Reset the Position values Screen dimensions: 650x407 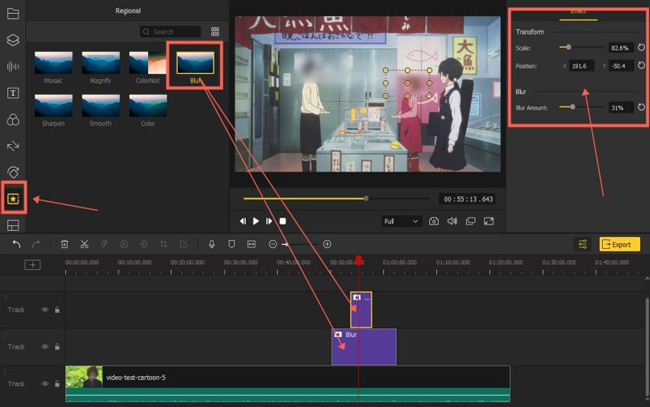pyautogui.click(x=641, y=65)
